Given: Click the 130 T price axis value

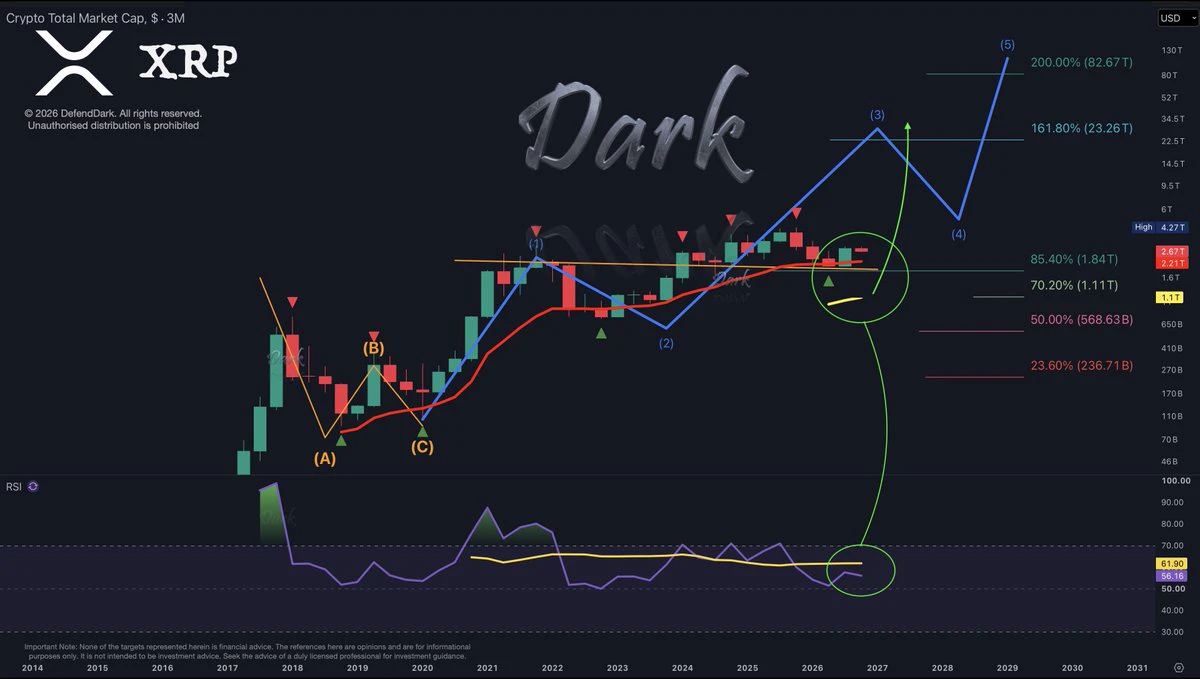Looking at the screenshot, I should 1173,50.
